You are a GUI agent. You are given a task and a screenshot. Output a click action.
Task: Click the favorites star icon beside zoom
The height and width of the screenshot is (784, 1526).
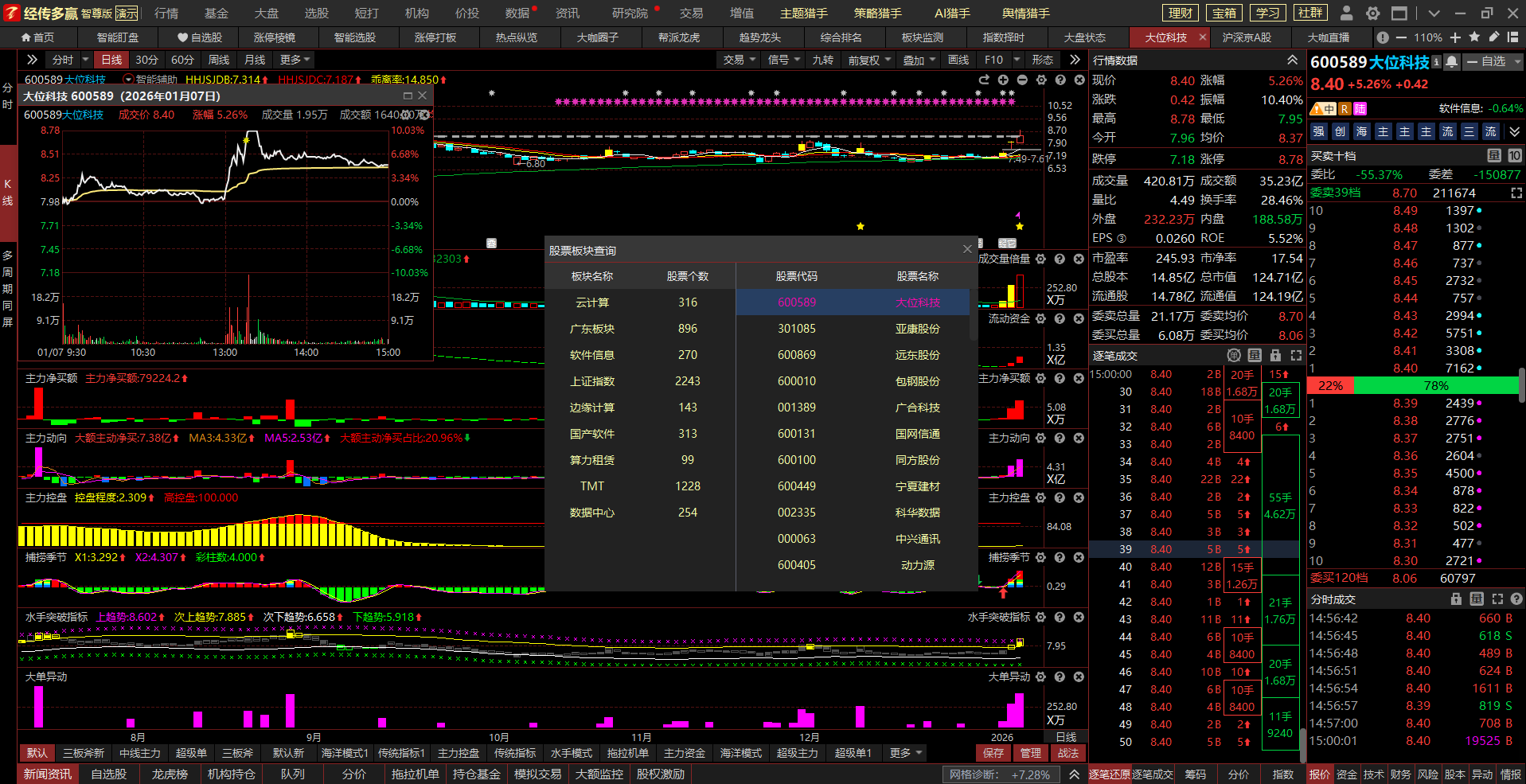coord(1474,37)
